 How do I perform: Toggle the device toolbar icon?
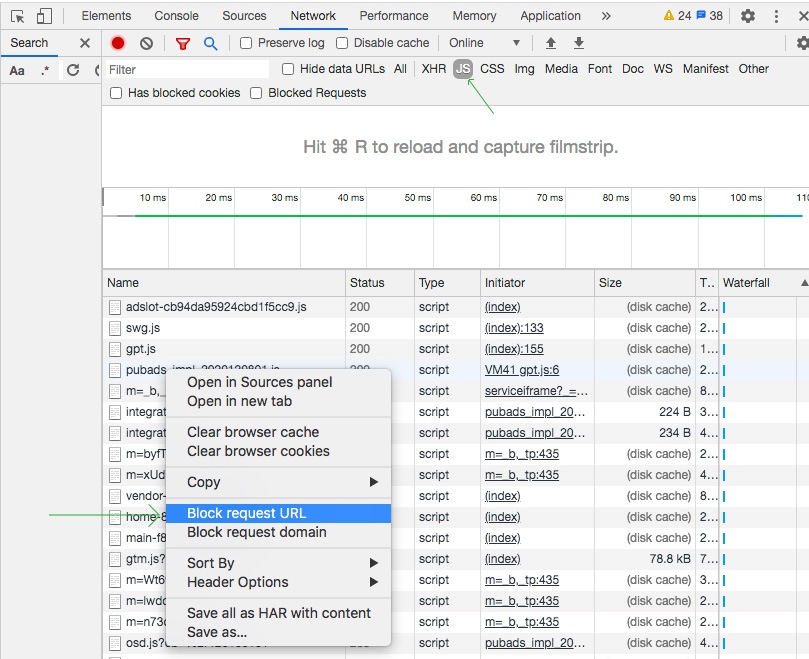click(x=44, y=16)
